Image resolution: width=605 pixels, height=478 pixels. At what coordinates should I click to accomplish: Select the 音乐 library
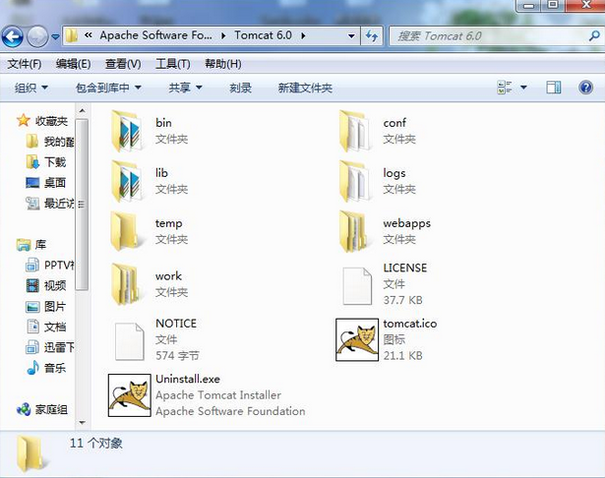[x=55, y=368]
